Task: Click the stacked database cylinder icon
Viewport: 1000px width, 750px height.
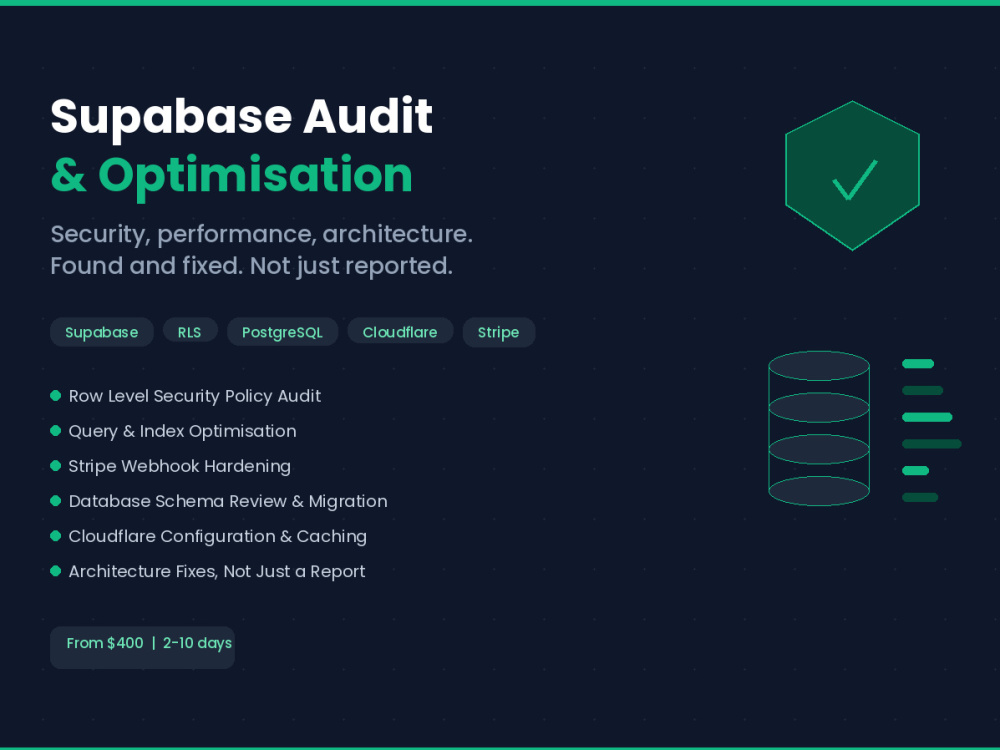Action: coord(819,428)
